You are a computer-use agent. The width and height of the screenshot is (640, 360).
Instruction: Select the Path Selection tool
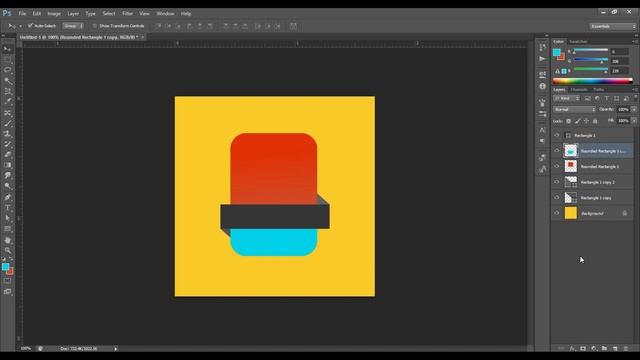point(7,218)
